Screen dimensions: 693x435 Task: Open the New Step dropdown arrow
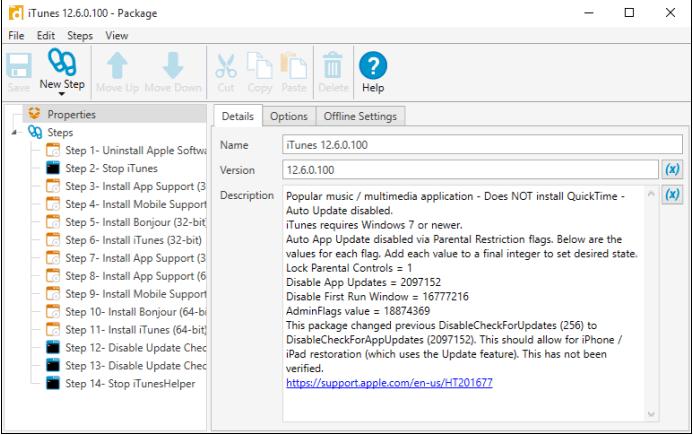click(62, 94)
